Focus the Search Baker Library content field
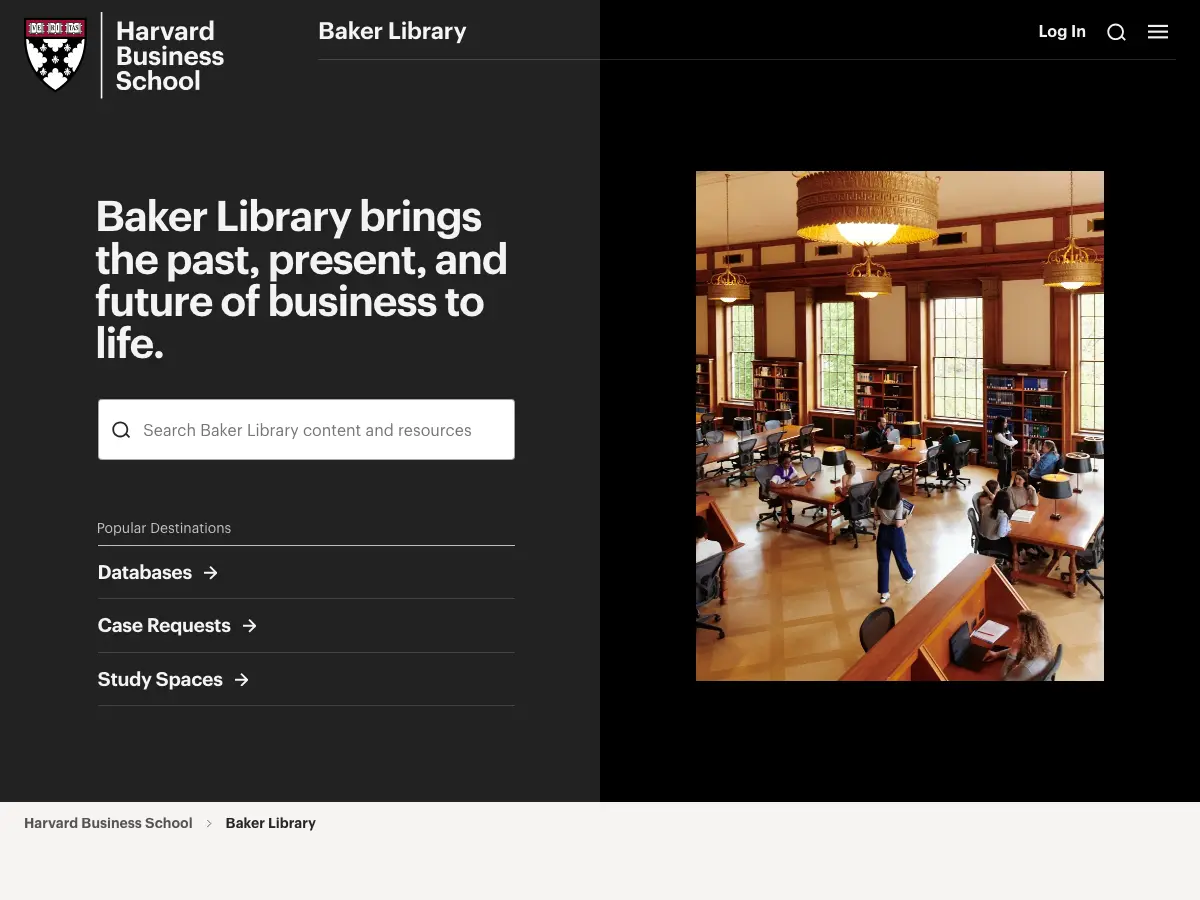 point(306,430)
